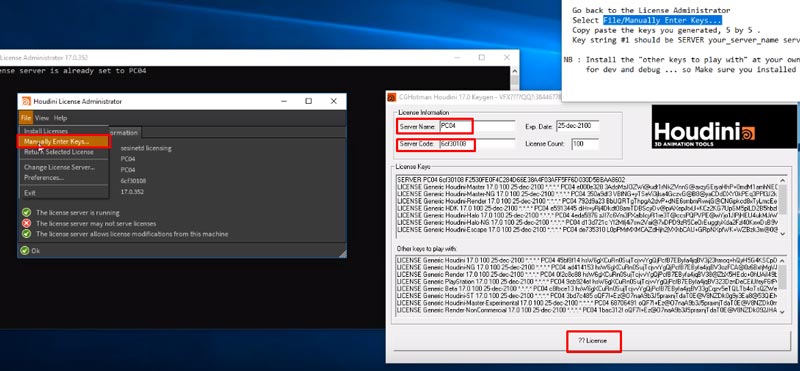The height and width of the screenshot is (371, 800).
Task: Click Houdini logo icon in License Administrator title bar
Action: click(26, 101)
